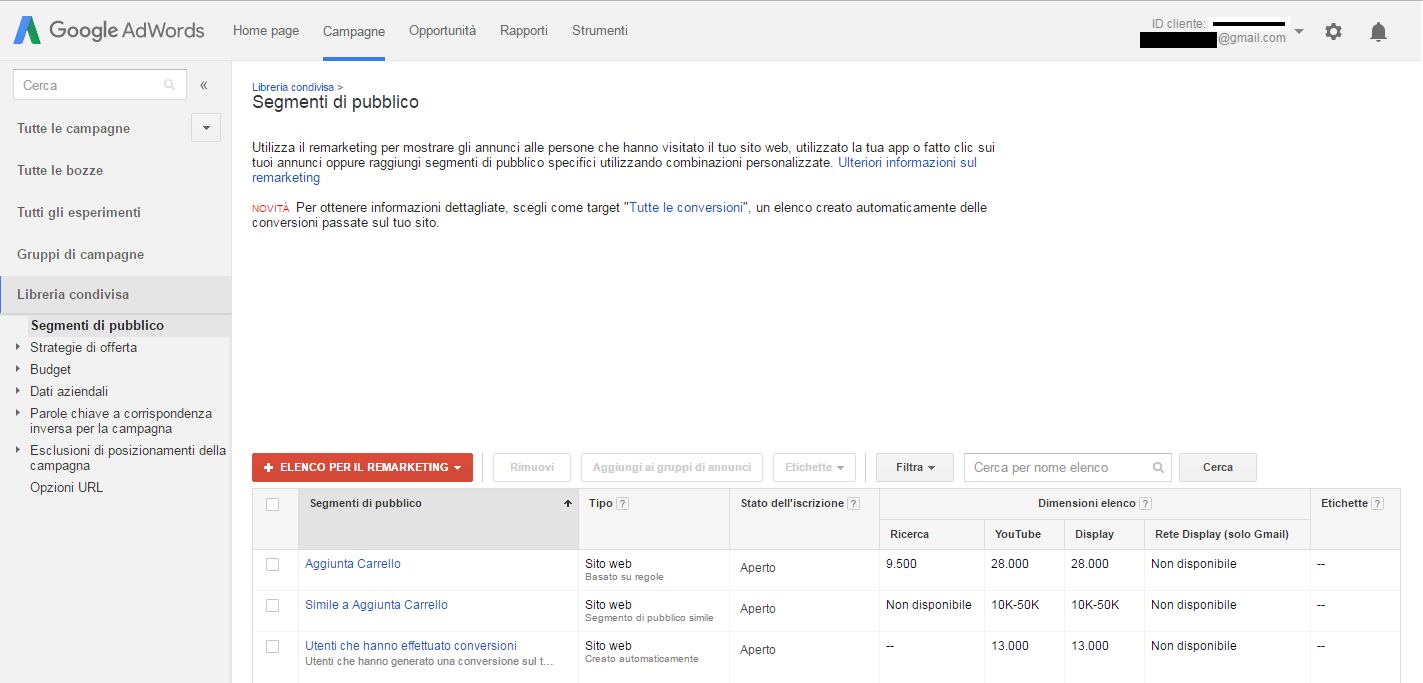Click the magnifier icon in the sidebar search
This screenshot has width=1423, height=683.
pos(168,84)
